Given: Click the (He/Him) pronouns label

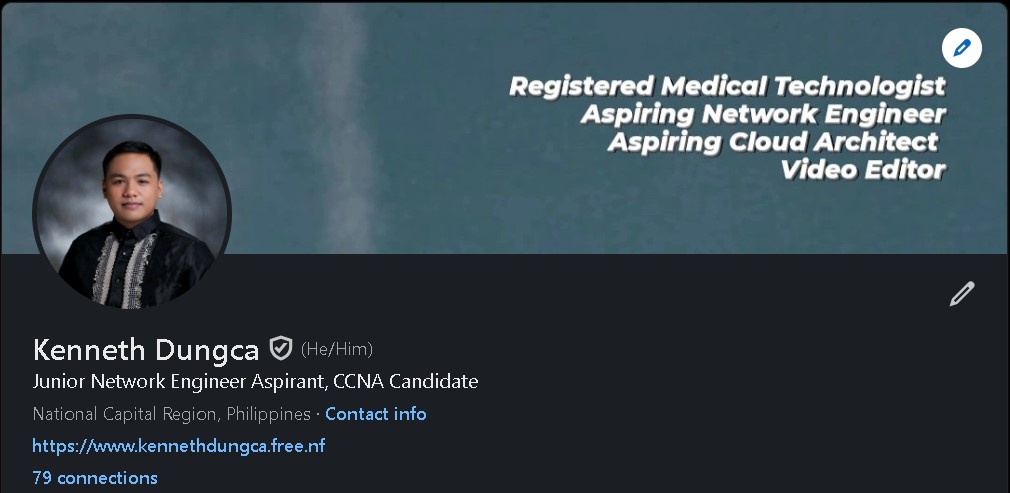Looking at the screenshot, I should [337, 349].
